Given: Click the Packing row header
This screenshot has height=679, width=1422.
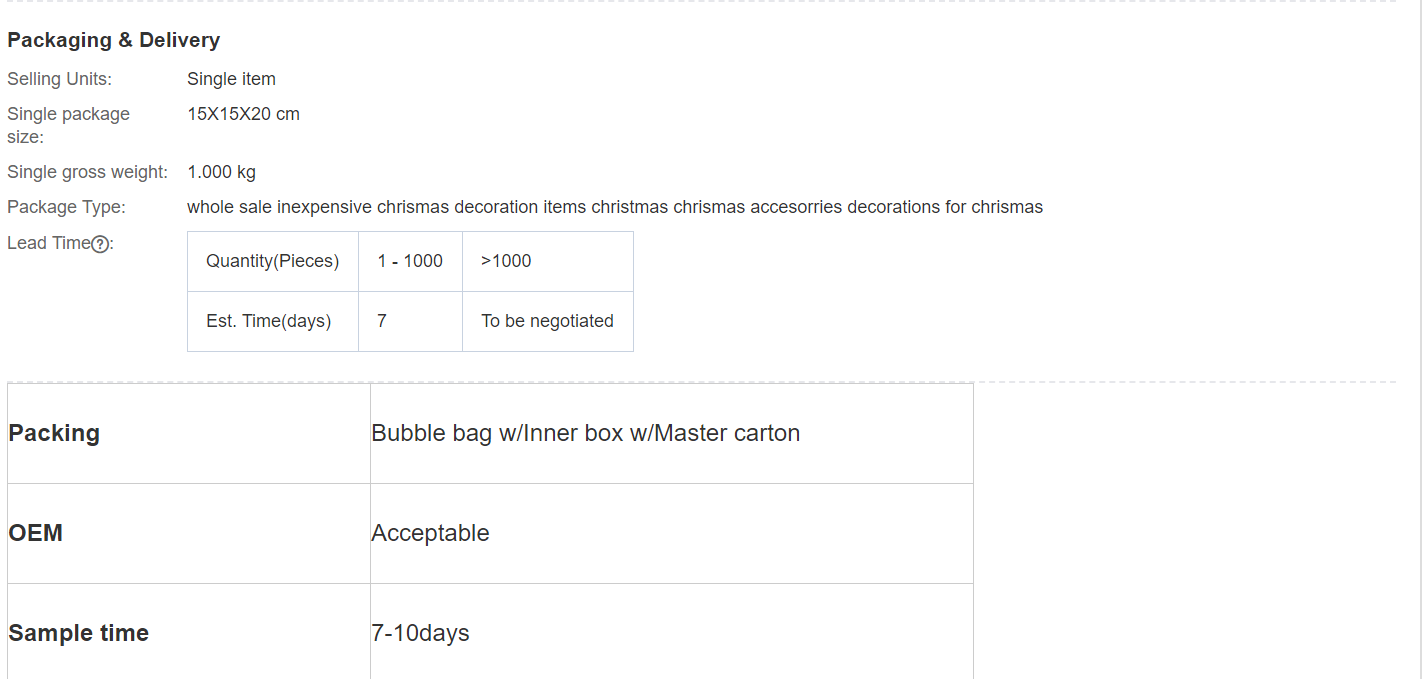Looking at the screenshot, I should 54,433.
